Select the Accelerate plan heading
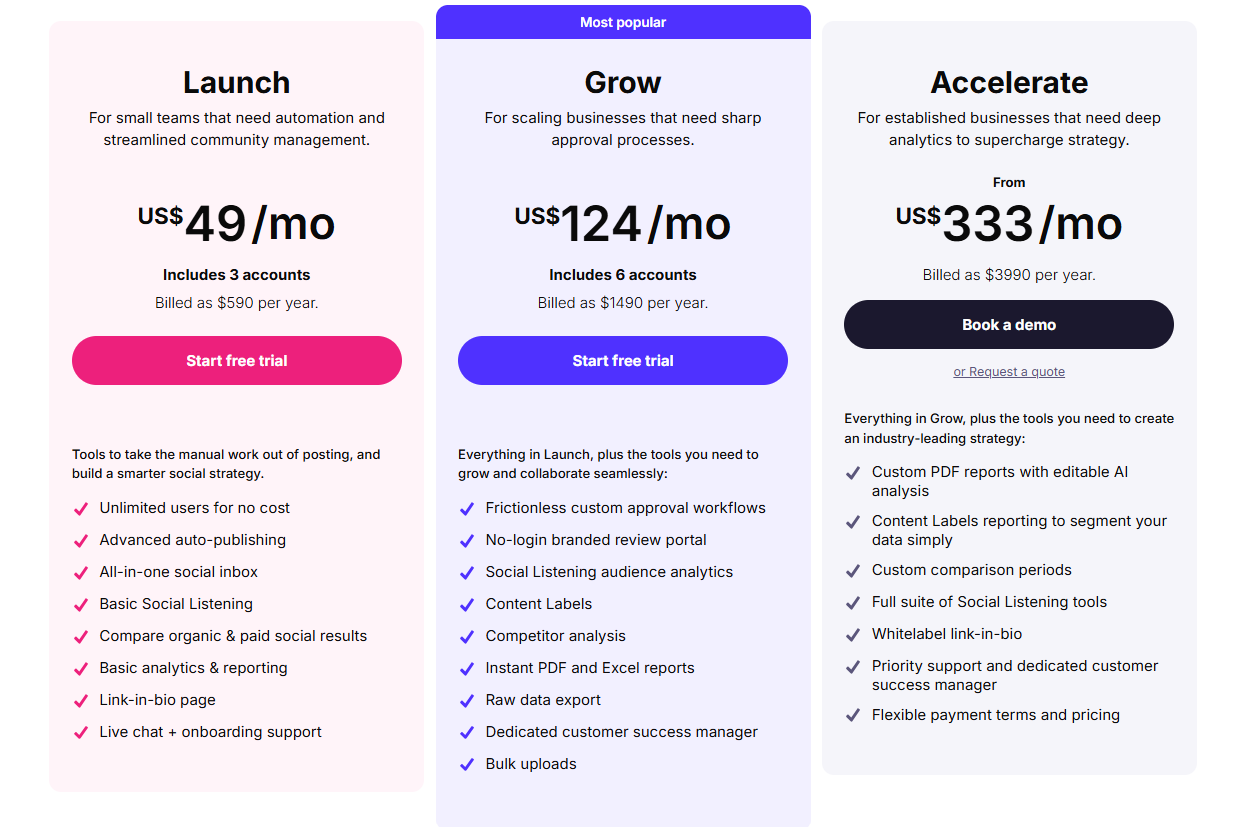1257x827 pixels. [x=1009, y=82]
